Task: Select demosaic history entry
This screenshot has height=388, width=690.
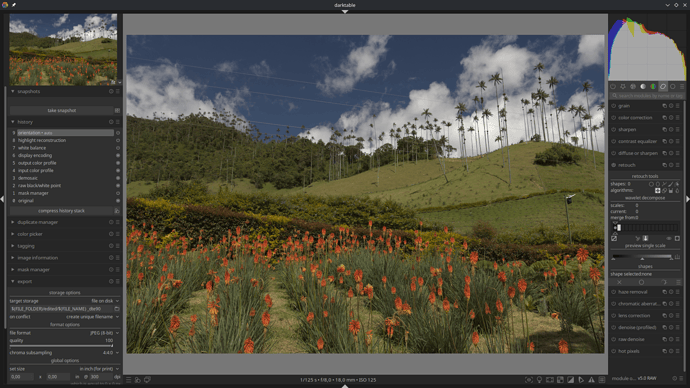Action: pyautogui.click(x=28, y=178)
